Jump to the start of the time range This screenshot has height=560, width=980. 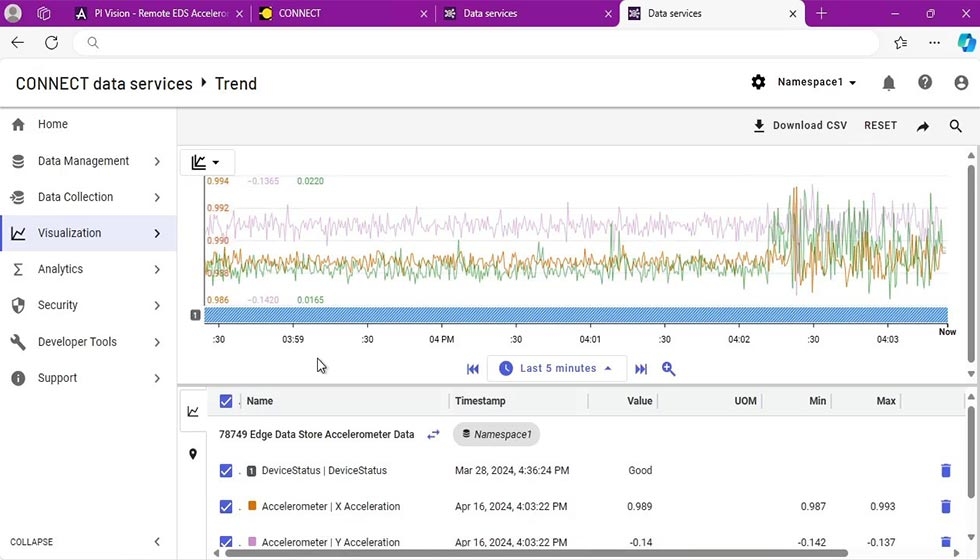coord(473,369)
